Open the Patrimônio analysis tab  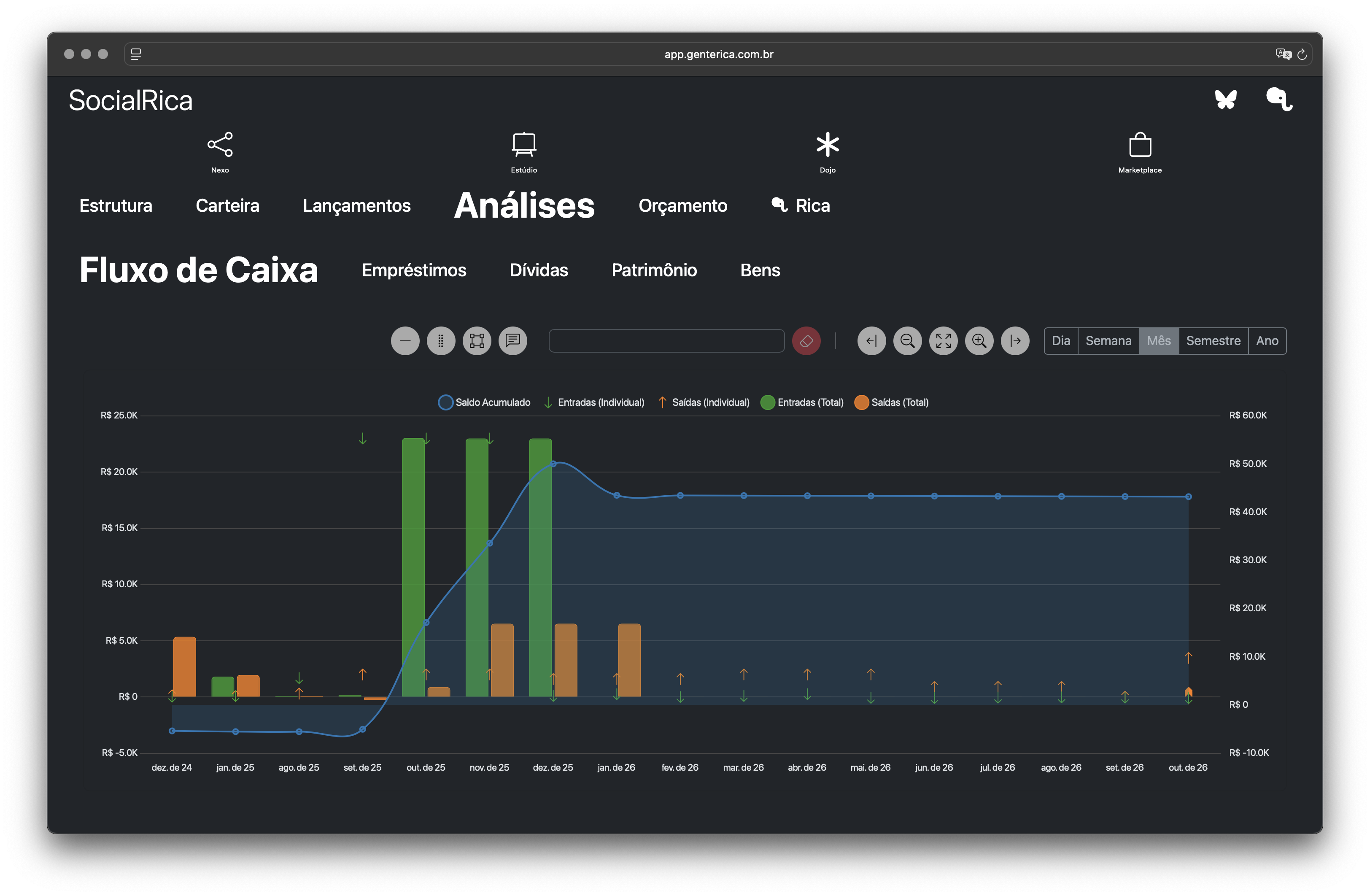654,270
